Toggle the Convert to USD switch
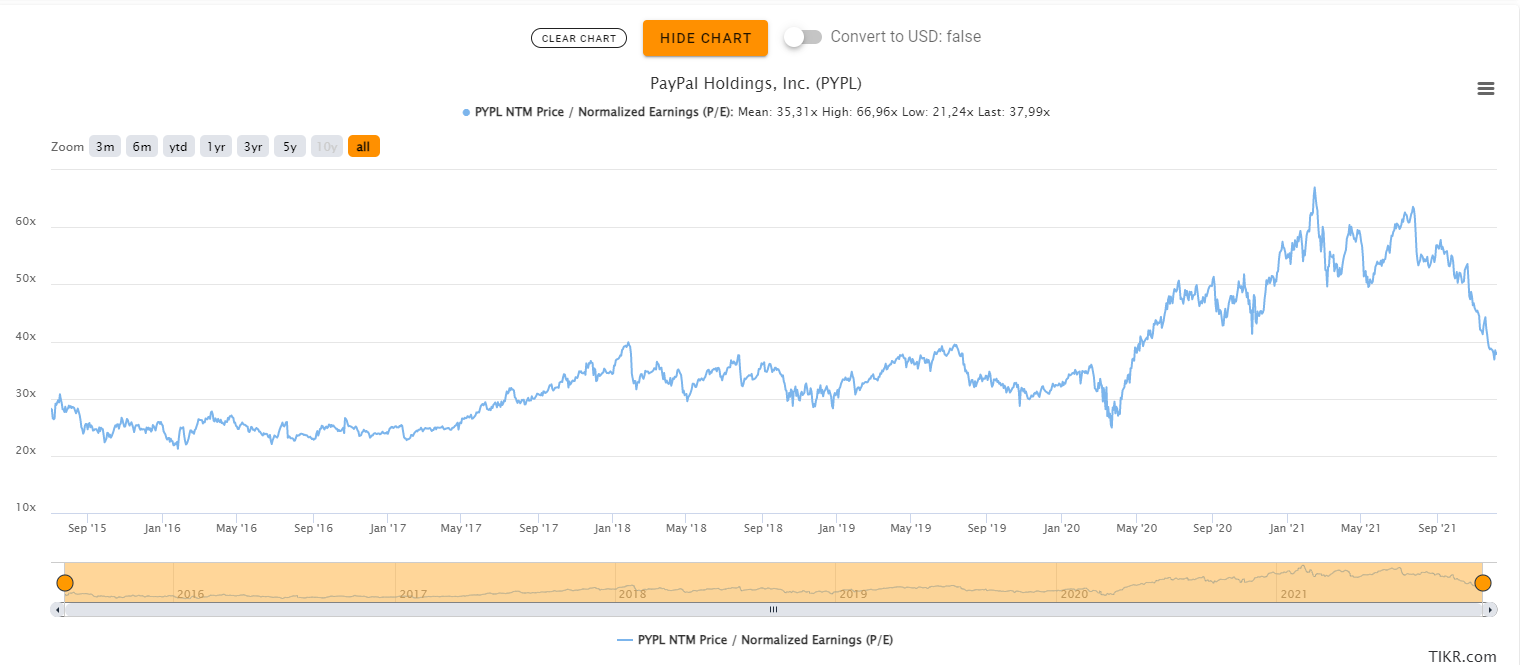Image resolution: width=1520 pixels, height=665 pixels. 803,37
